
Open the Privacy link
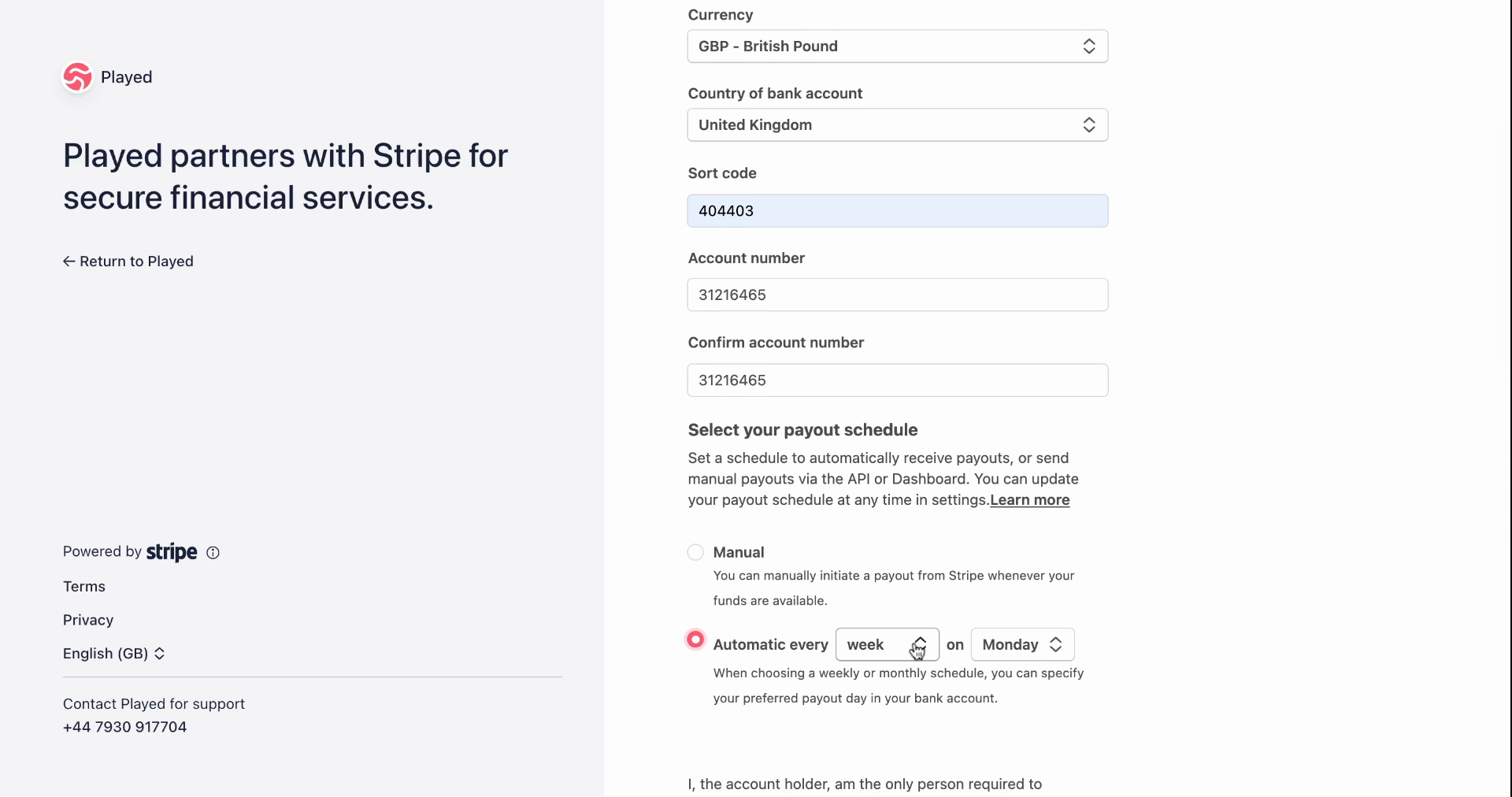pyautogui.click(x=88, y=621)
